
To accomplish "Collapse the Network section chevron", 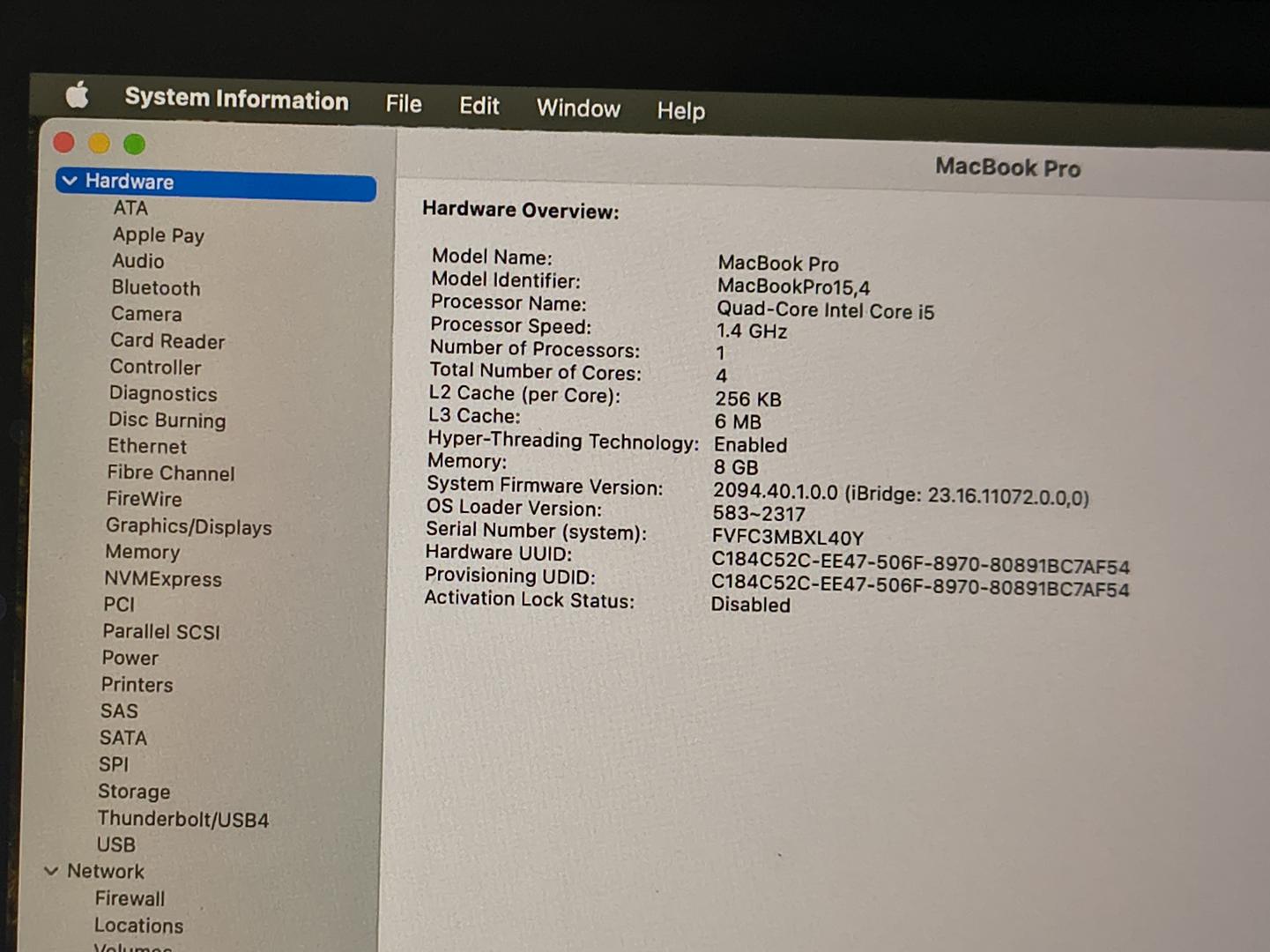I will point(52,871).
